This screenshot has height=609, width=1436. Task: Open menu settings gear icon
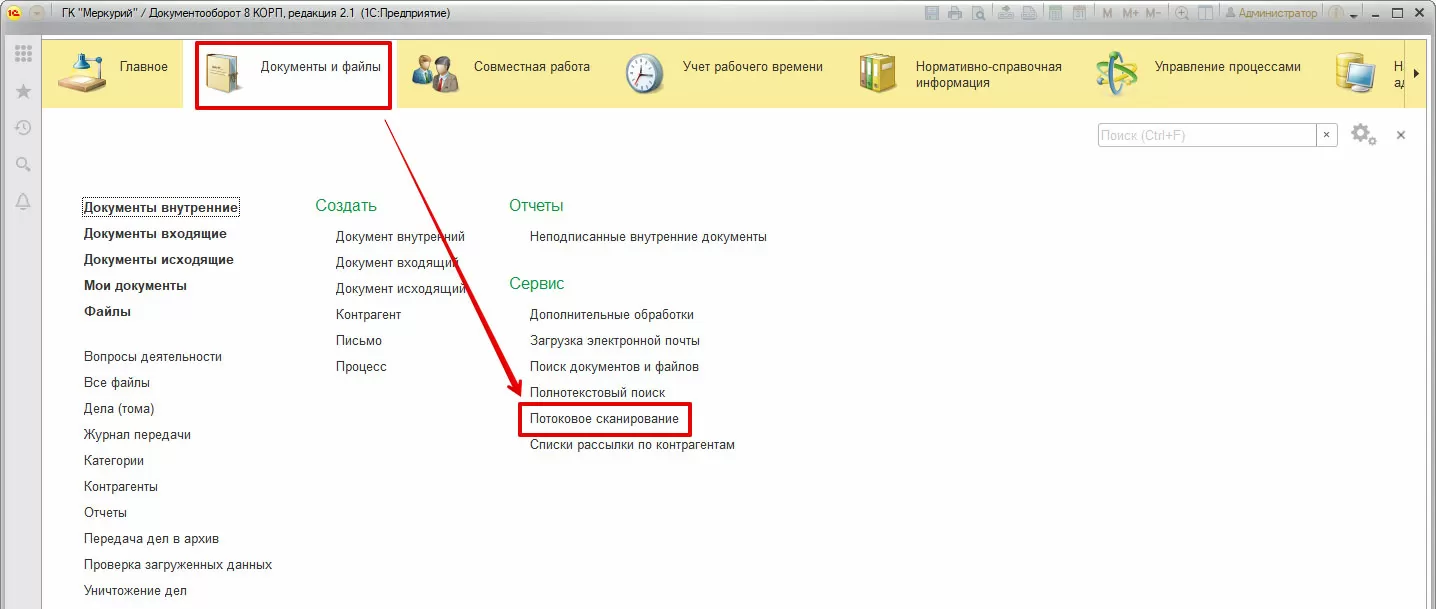1363,134
